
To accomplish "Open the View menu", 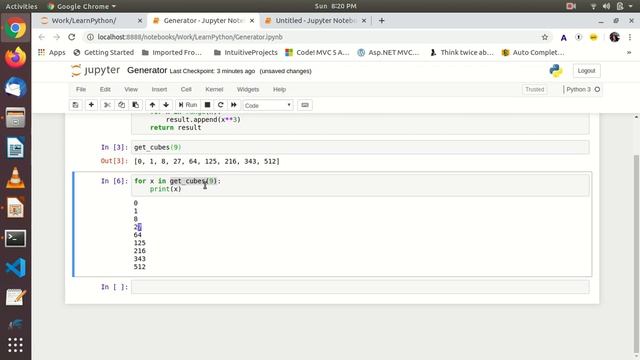I will pos(131,89).
